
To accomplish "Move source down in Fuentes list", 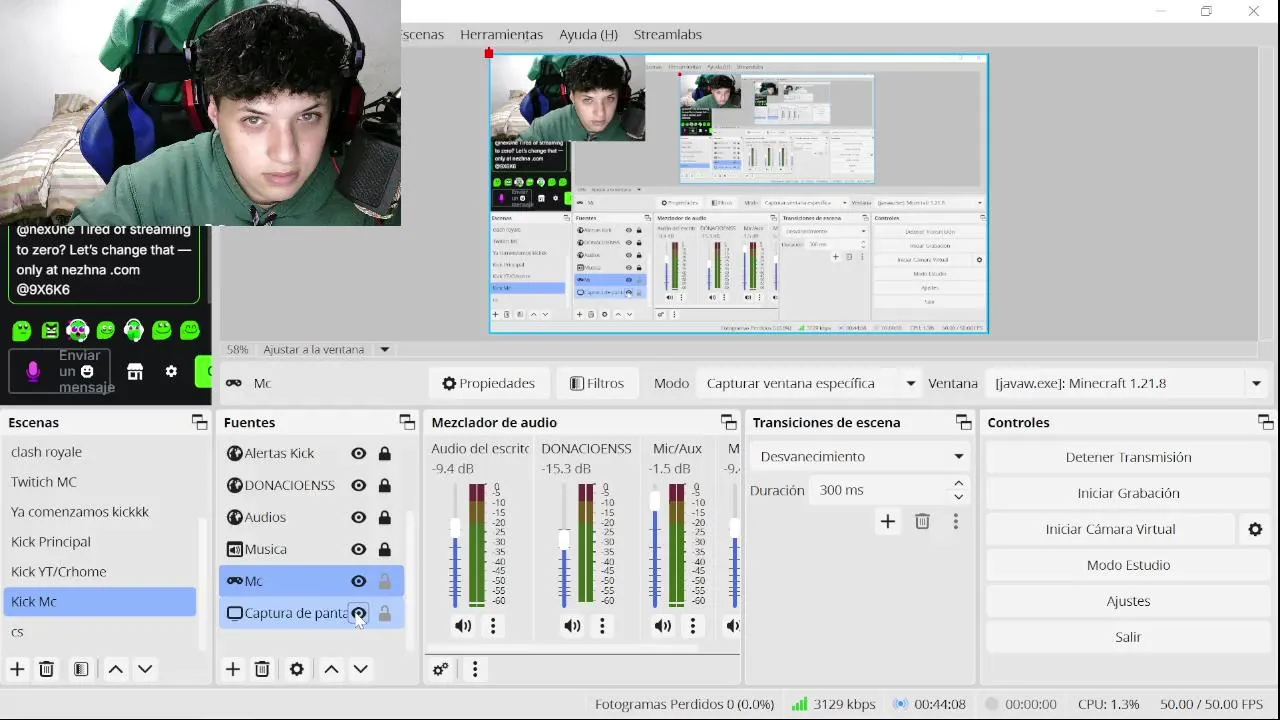I will click(361, 669).
